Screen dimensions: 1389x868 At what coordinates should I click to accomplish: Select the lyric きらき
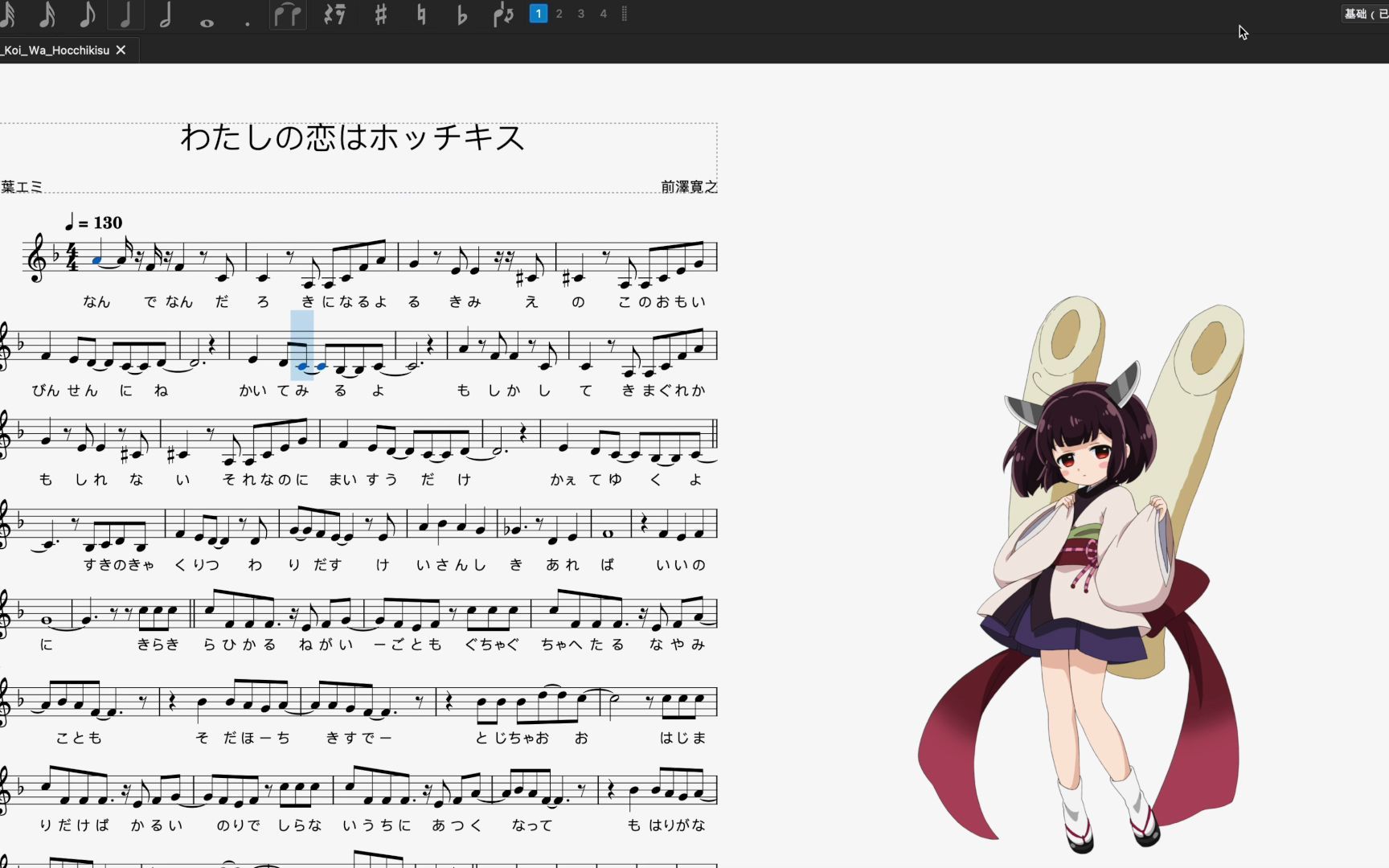(158, 644)
